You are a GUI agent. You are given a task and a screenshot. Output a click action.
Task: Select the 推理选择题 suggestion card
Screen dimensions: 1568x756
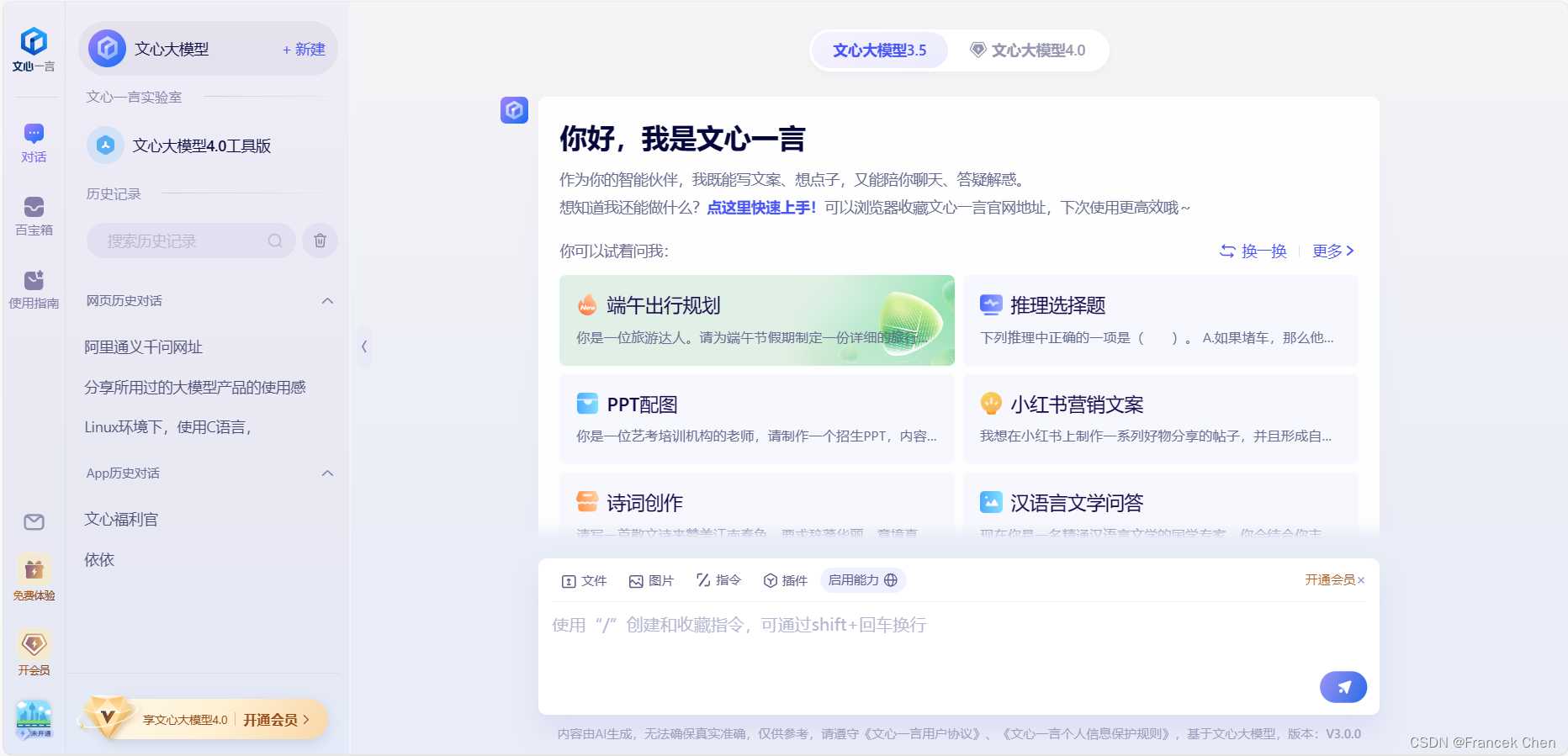(1160, 320)
